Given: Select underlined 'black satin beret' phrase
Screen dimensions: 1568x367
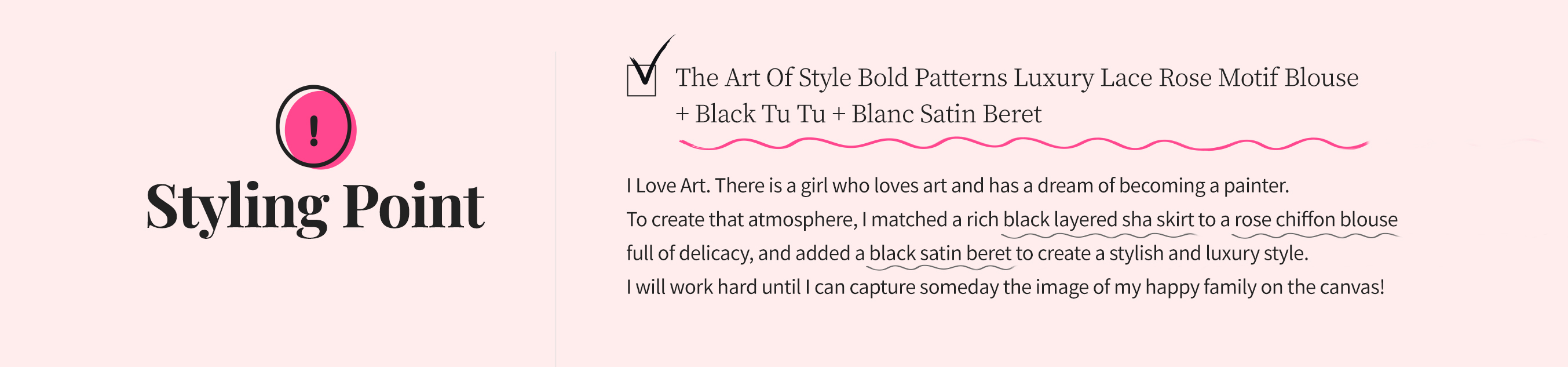Looking at the screenshot, I should (x=940, y=253).
